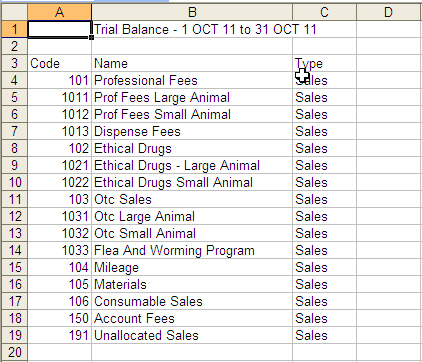Image resolution: width=422 pixels, height=362 pixels.
Task: Select the Name header cell
Action: click(x=192, y=63)
